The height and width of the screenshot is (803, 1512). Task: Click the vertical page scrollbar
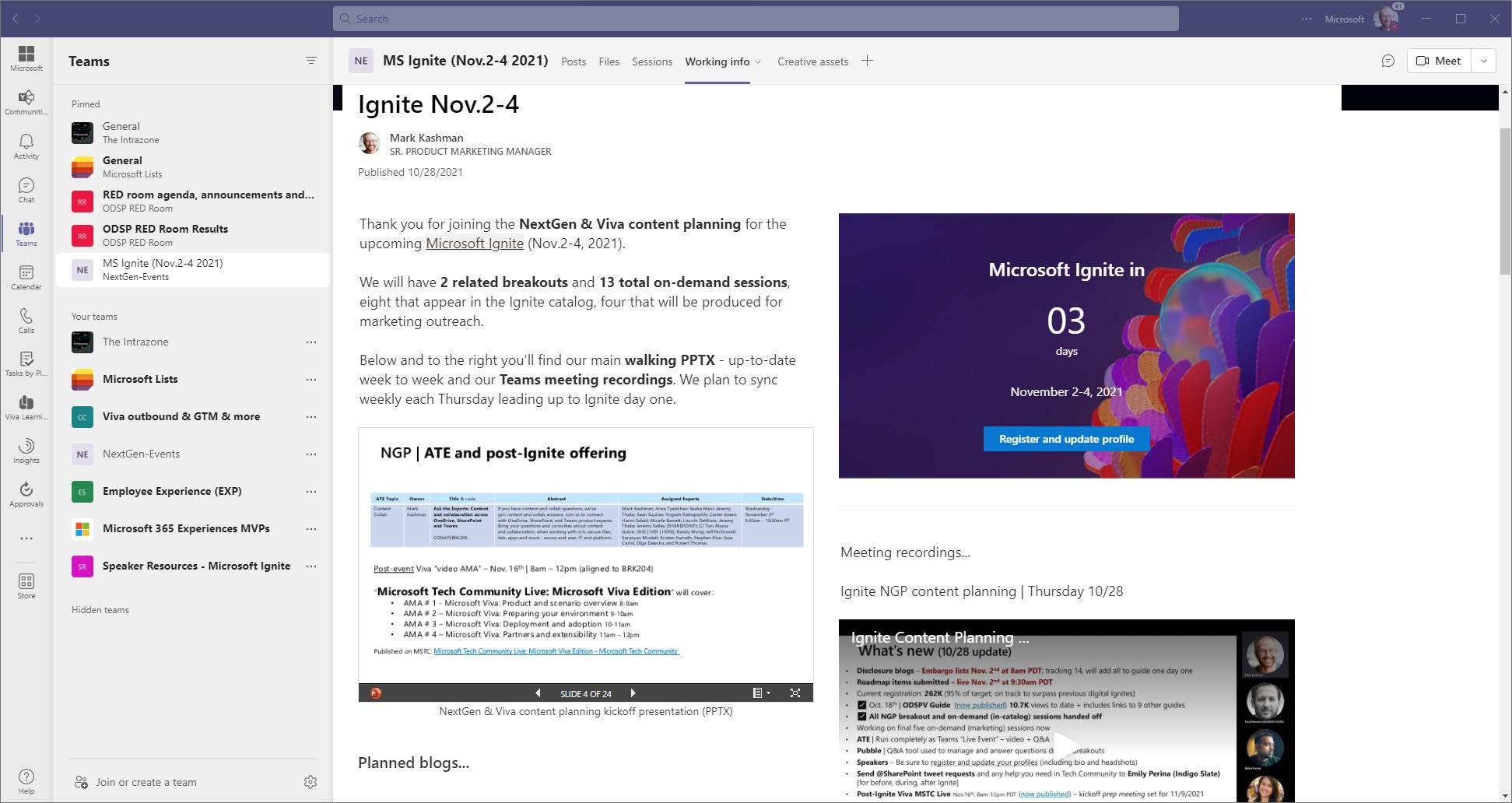1505,202
